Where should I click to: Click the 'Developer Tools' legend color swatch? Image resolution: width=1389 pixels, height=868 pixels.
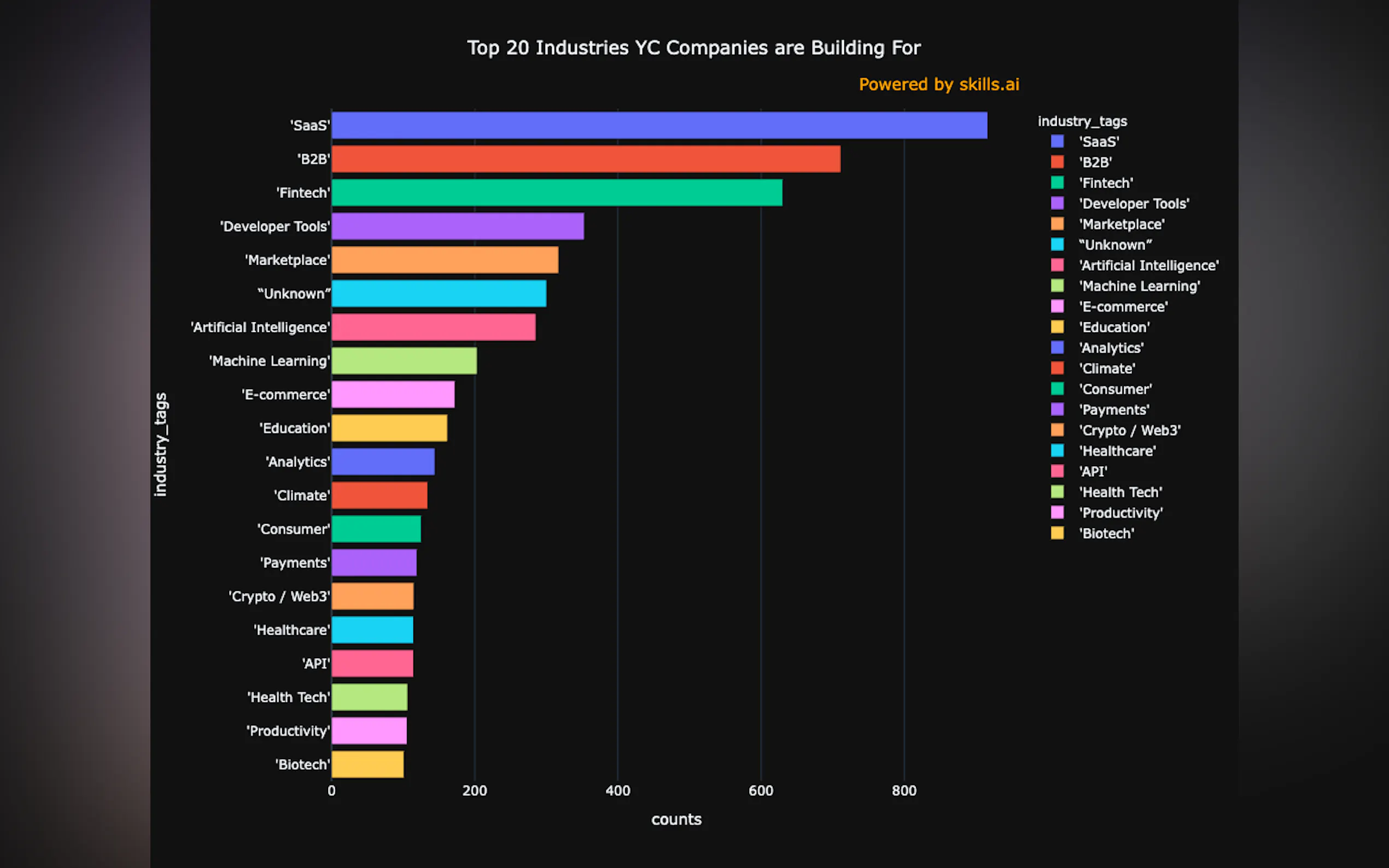coord(1058,203)
